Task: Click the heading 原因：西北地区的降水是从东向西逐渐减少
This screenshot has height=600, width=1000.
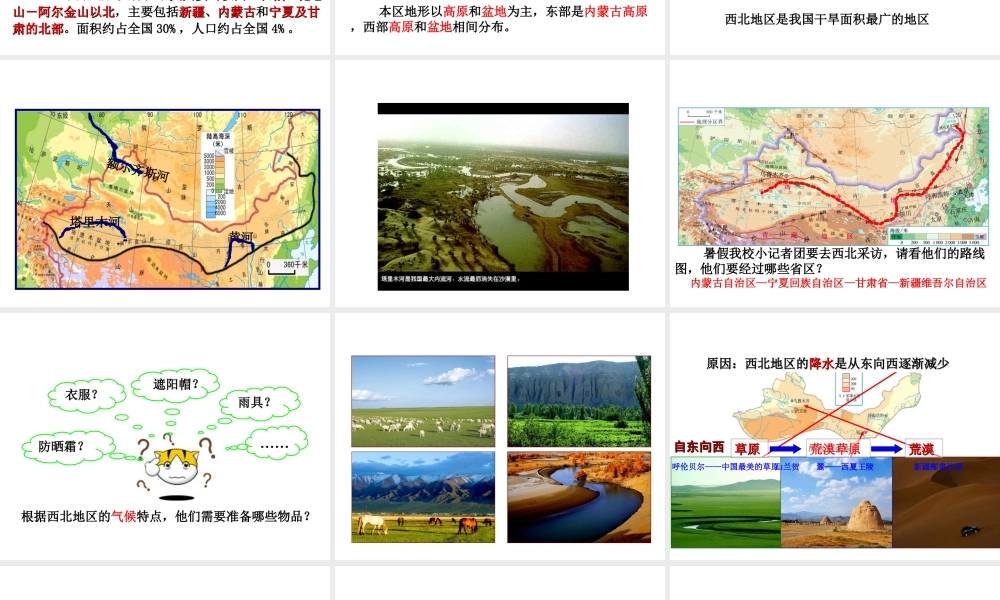Action: [x=827, y=363]
